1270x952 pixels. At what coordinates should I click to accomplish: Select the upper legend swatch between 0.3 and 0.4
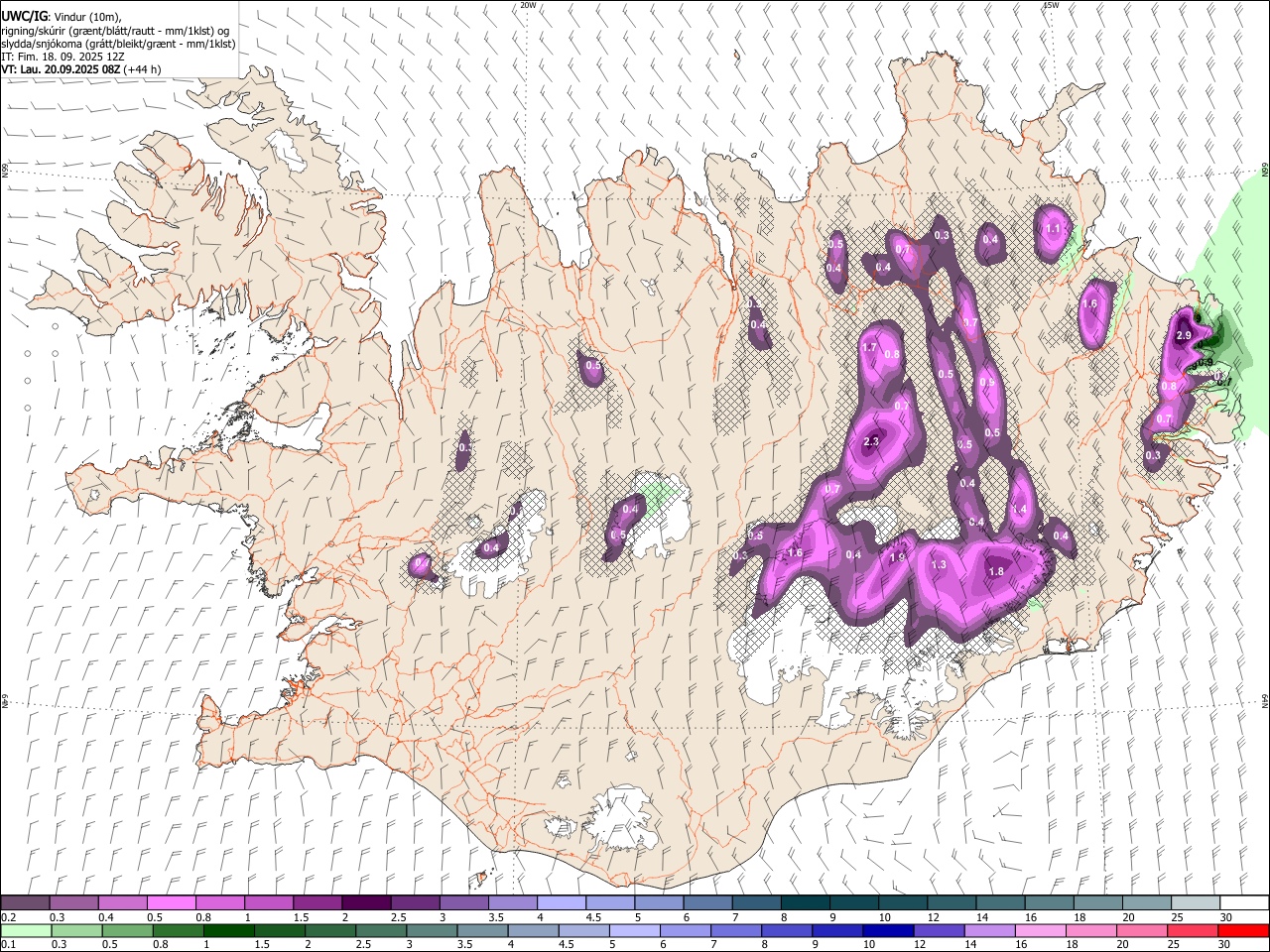73,902
